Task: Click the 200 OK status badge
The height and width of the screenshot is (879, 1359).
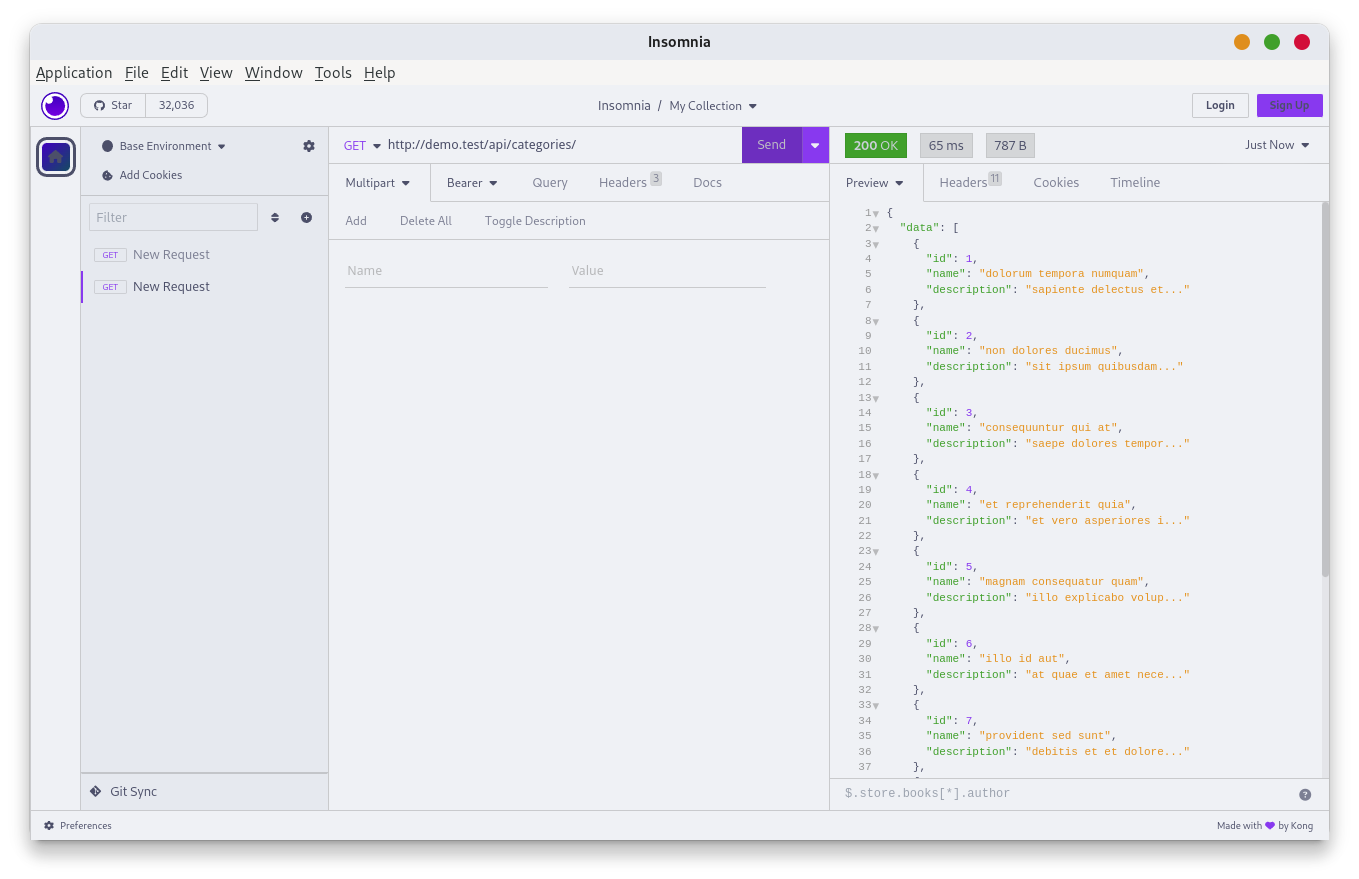Action: coord(876,146)
